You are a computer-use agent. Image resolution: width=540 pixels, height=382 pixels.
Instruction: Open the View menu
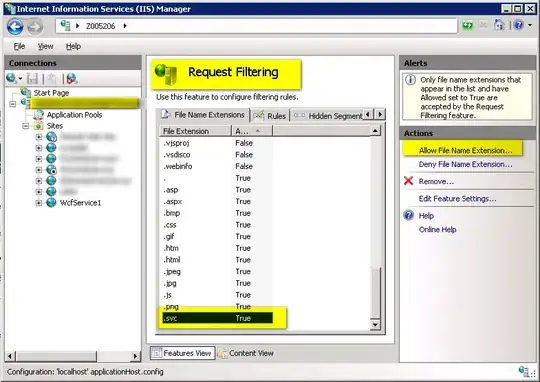tap(45, 46)
